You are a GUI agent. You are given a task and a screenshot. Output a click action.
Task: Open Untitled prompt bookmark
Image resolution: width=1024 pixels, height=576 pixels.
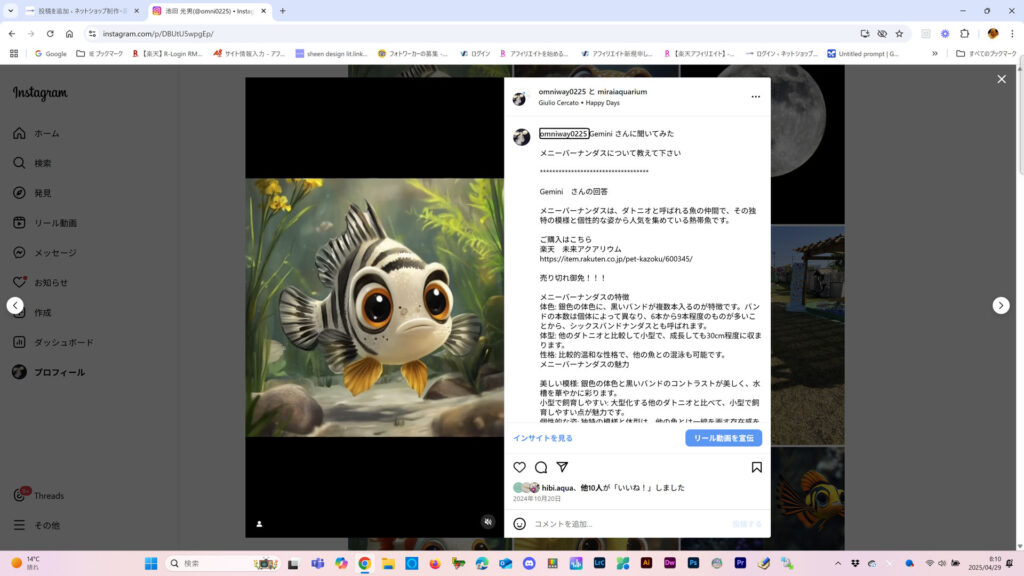point(863,54)
